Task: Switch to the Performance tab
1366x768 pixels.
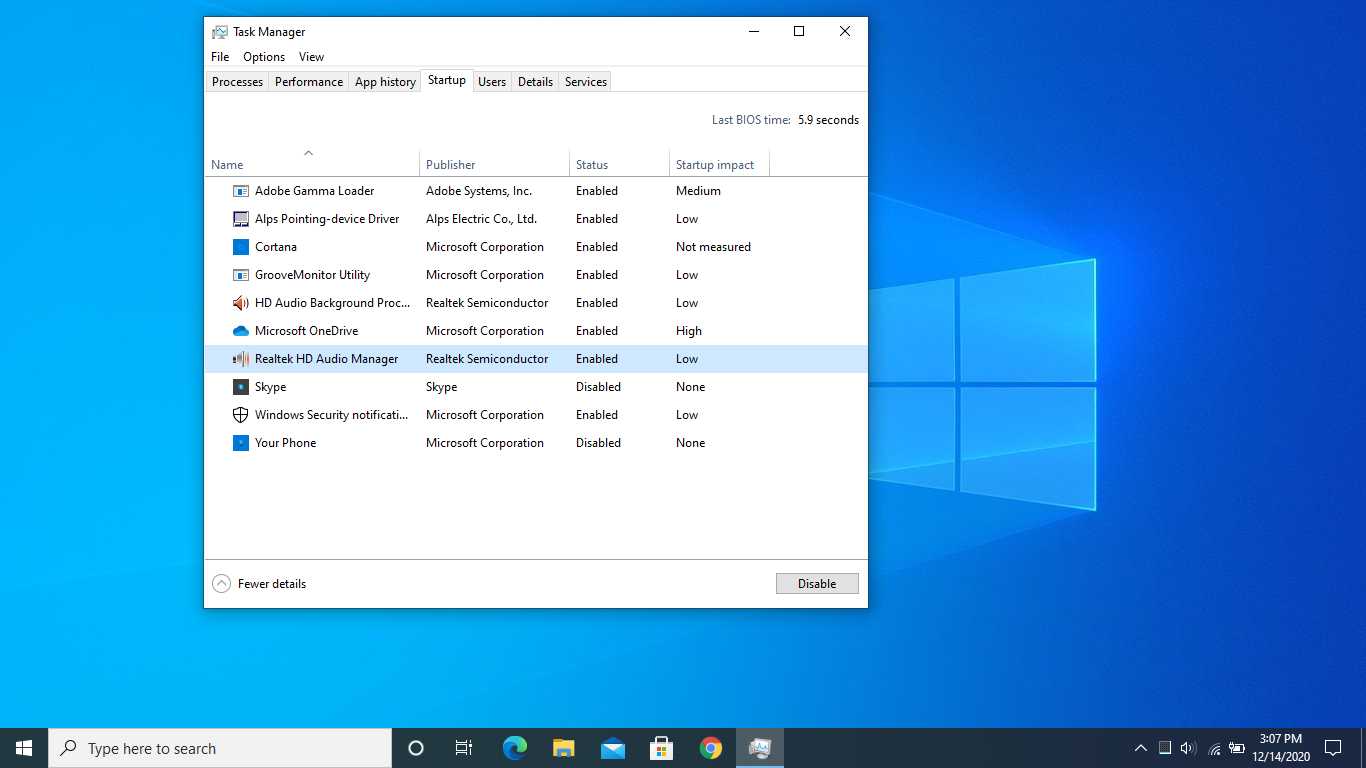Action: (x=309, y=82)
